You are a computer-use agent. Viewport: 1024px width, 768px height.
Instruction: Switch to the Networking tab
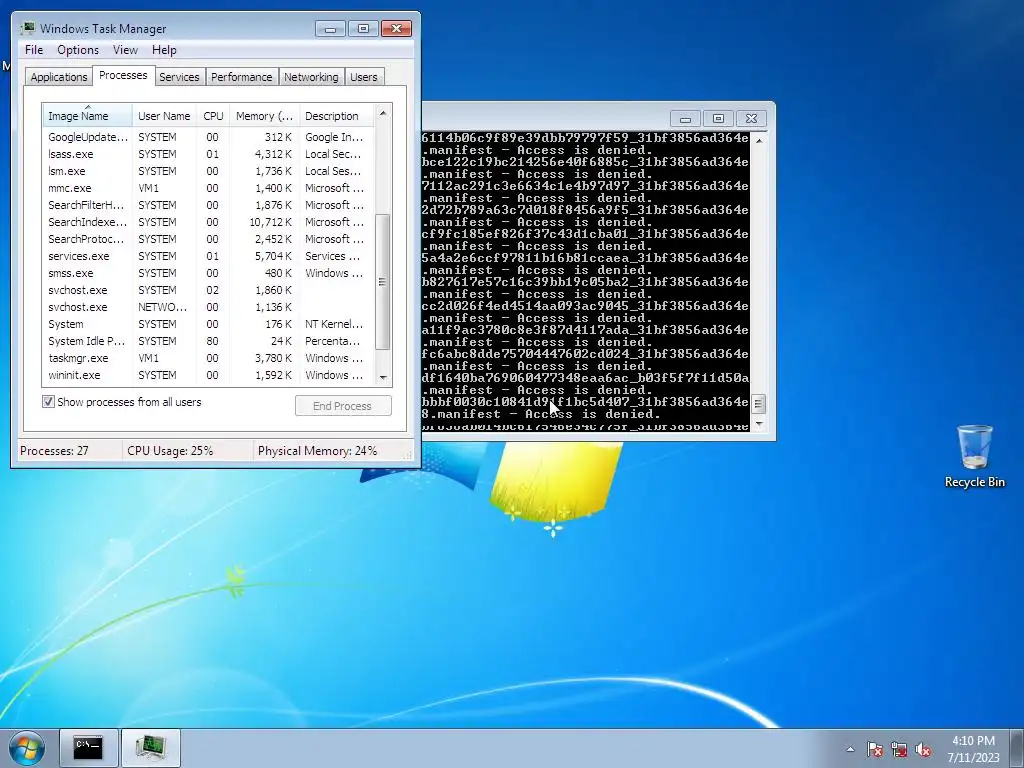312,77
